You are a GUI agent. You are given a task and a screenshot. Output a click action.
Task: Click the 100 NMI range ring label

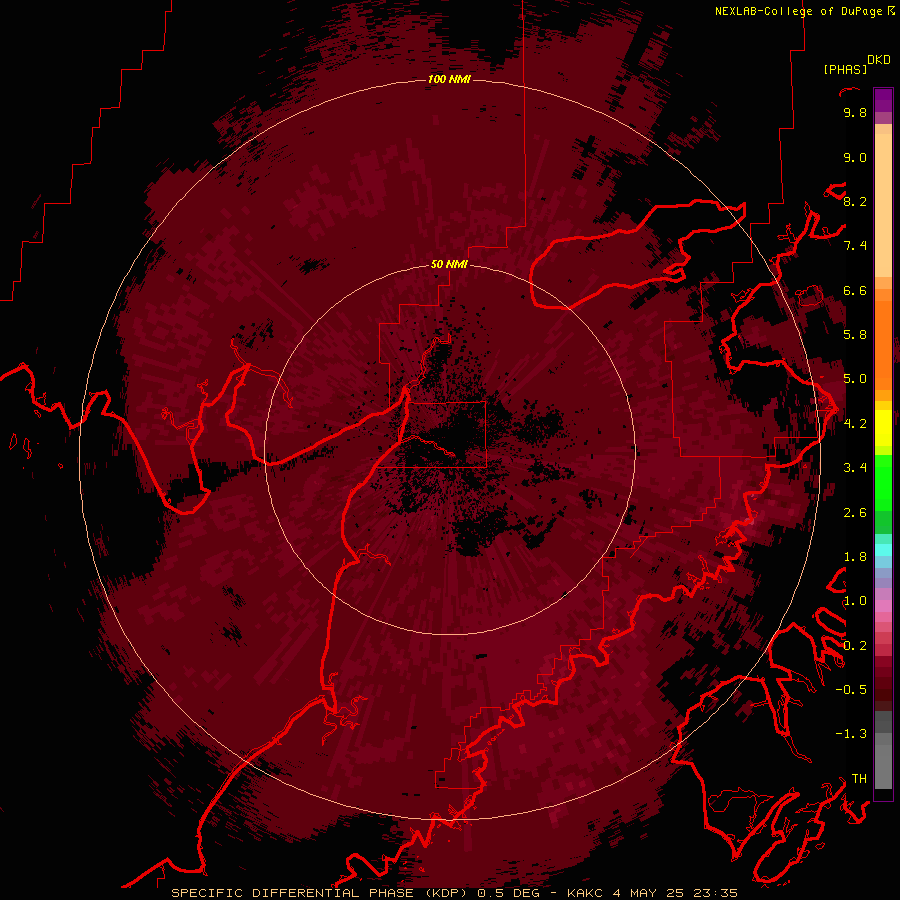pos(449,79)
